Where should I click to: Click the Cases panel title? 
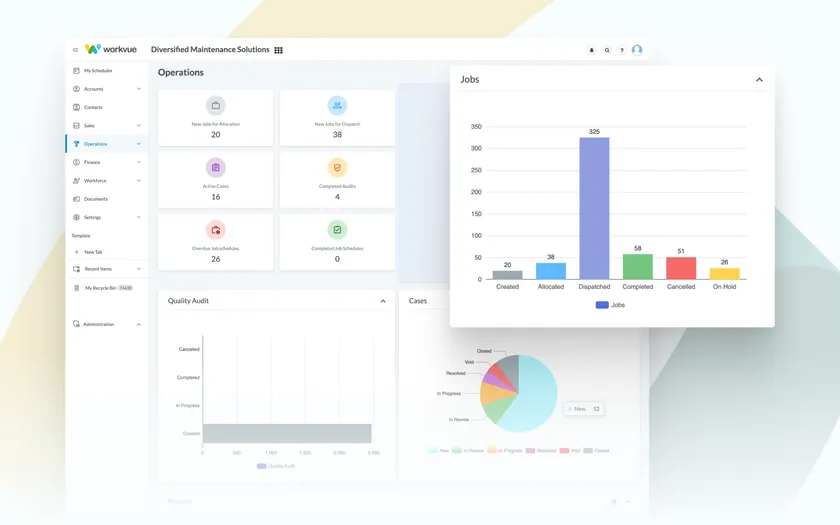418,301
